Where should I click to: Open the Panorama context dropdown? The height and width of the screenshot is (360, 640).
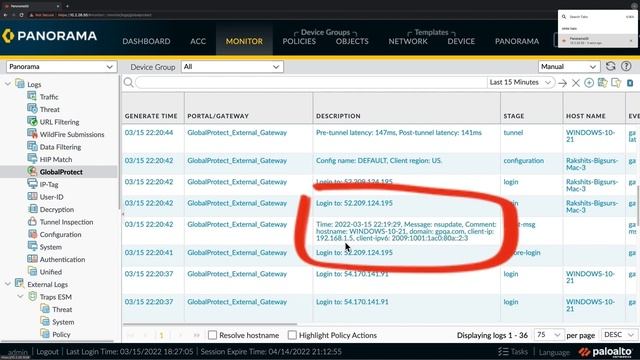[x=62, y=67]
